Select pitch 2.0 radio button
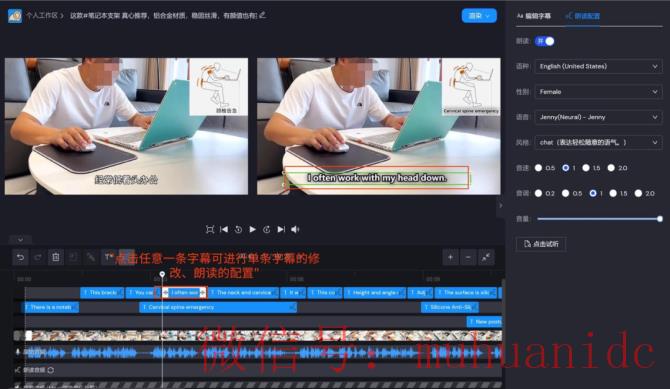 point(638,193)
